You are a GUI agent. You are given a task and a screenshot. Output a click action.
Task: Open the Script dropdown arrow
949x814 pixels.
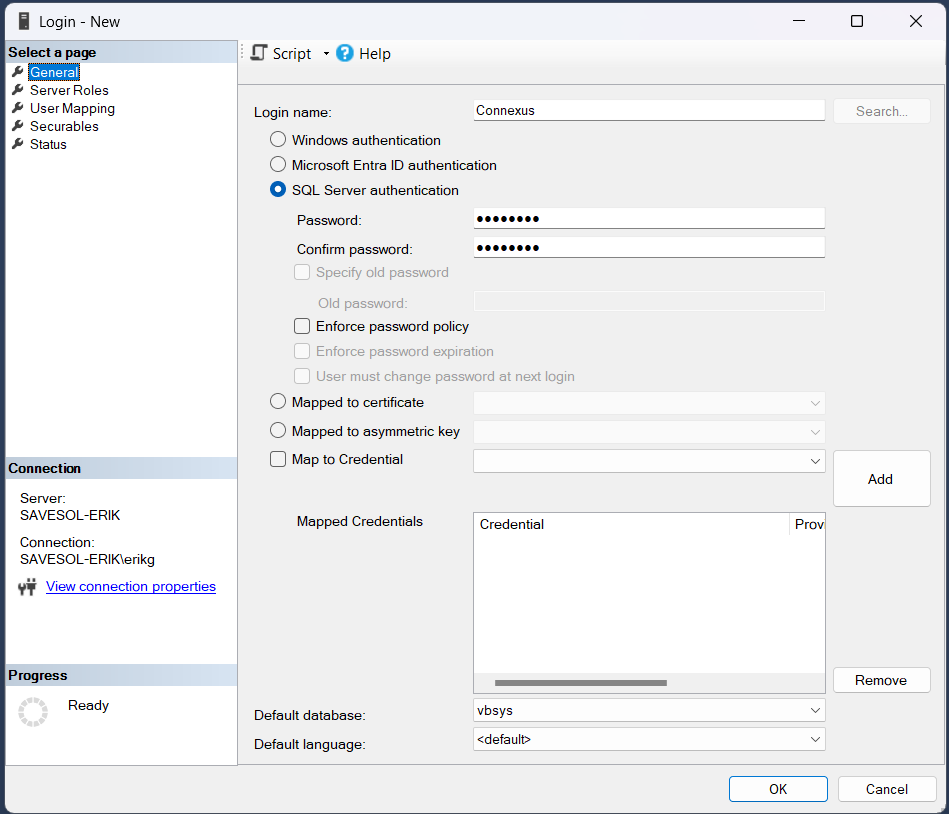pos(326,54)
